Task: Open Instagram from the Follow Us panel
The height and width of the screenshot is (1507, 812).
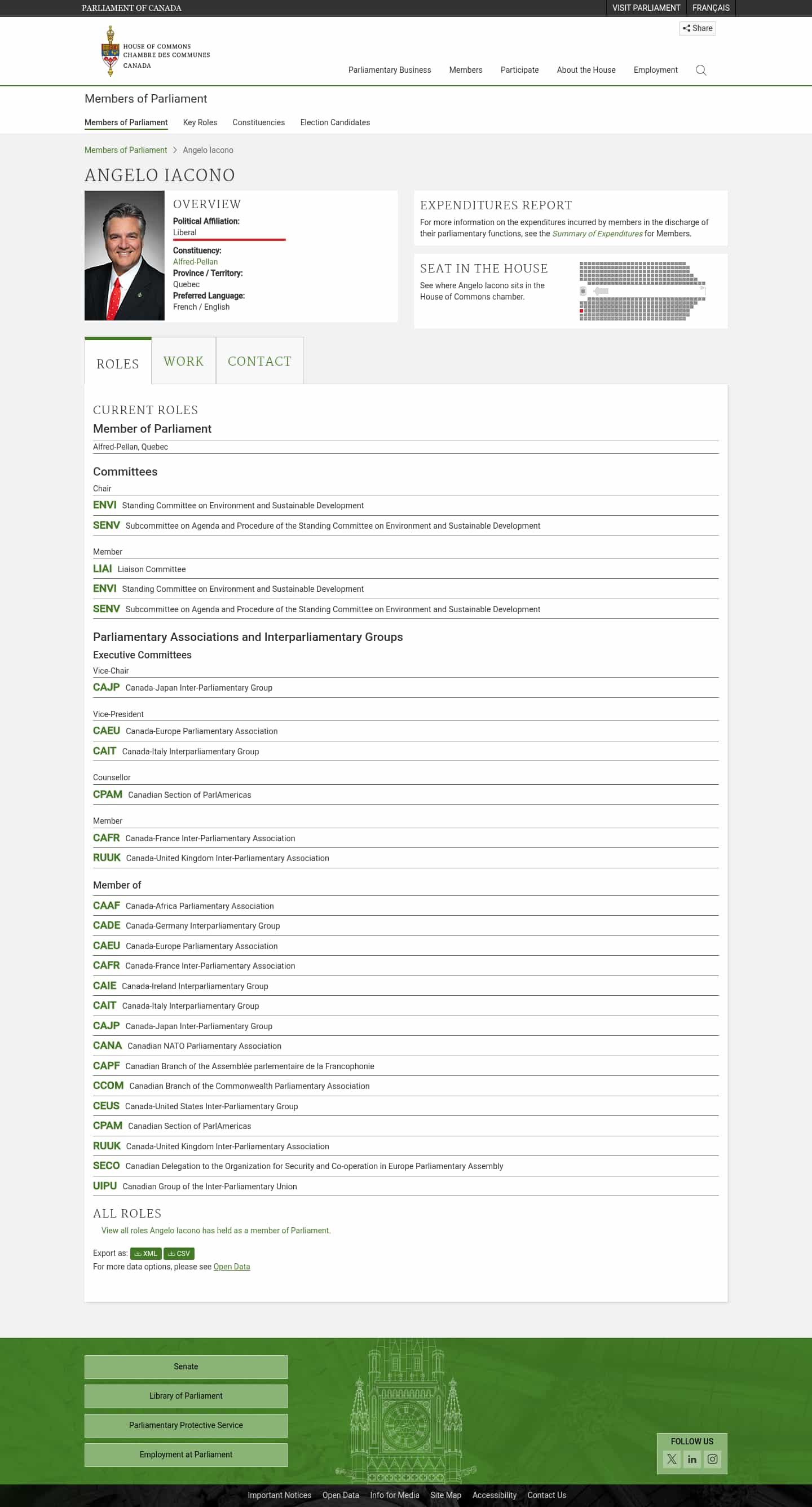Action: (712, 1459)
